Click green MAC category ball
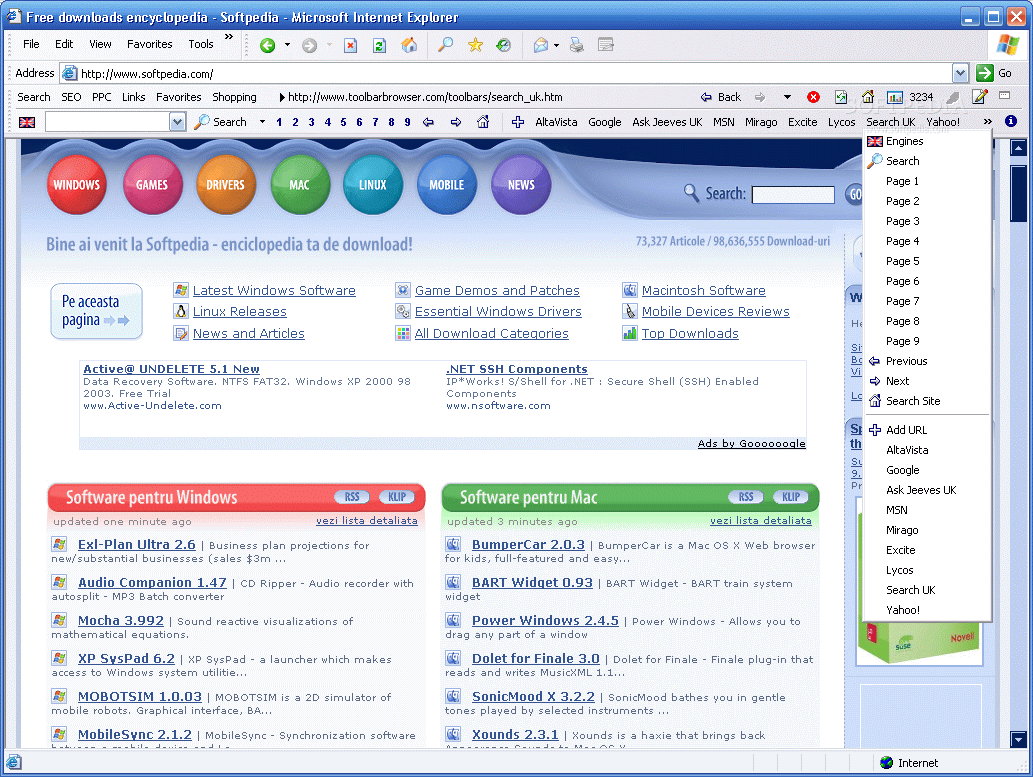The image size is (1033, 777). [x=299, y=185]
